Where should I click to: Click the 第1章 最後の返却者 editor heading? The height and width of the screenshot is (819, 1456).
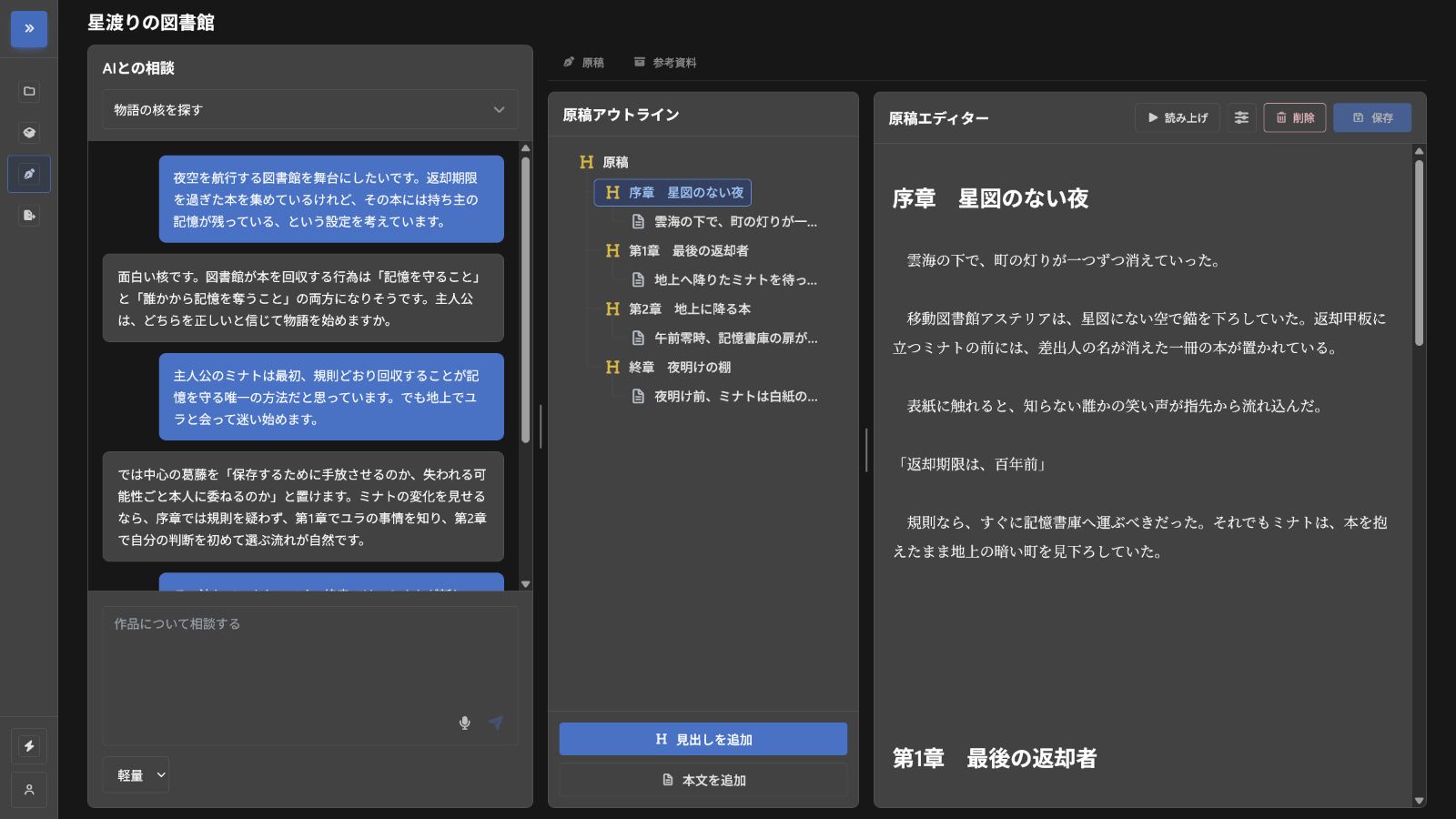[x=995, y=758]
